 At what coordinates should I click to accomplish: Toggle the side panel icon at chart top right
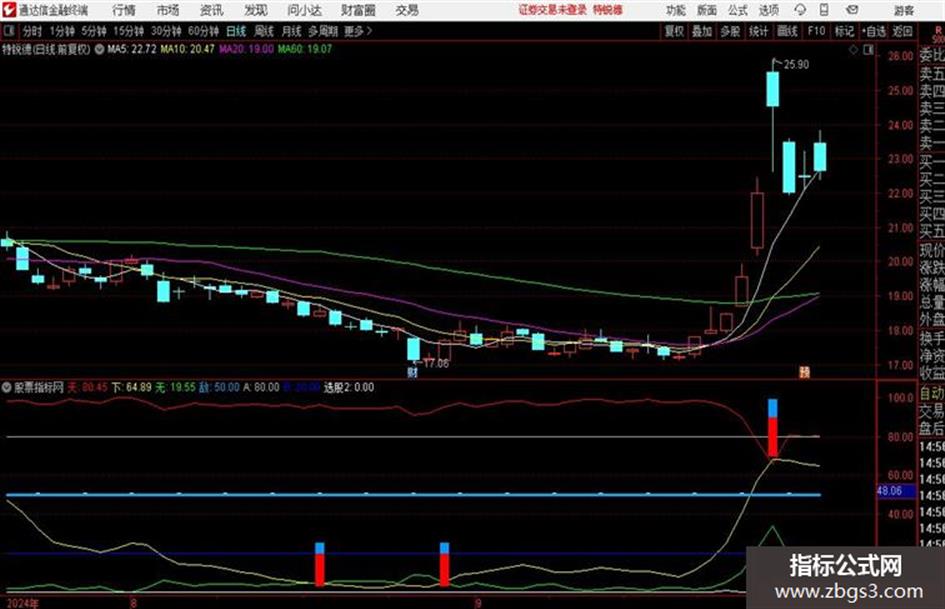868,50
